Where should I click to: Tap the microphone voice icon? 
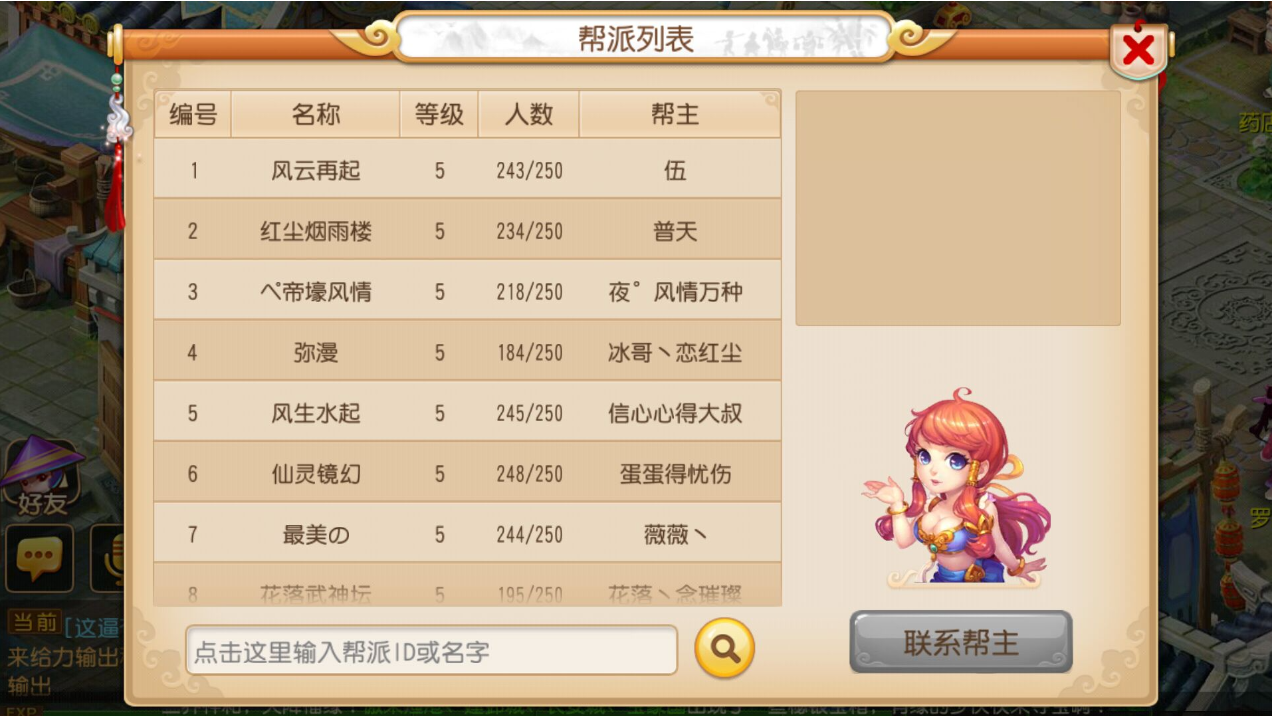point(107,558)
